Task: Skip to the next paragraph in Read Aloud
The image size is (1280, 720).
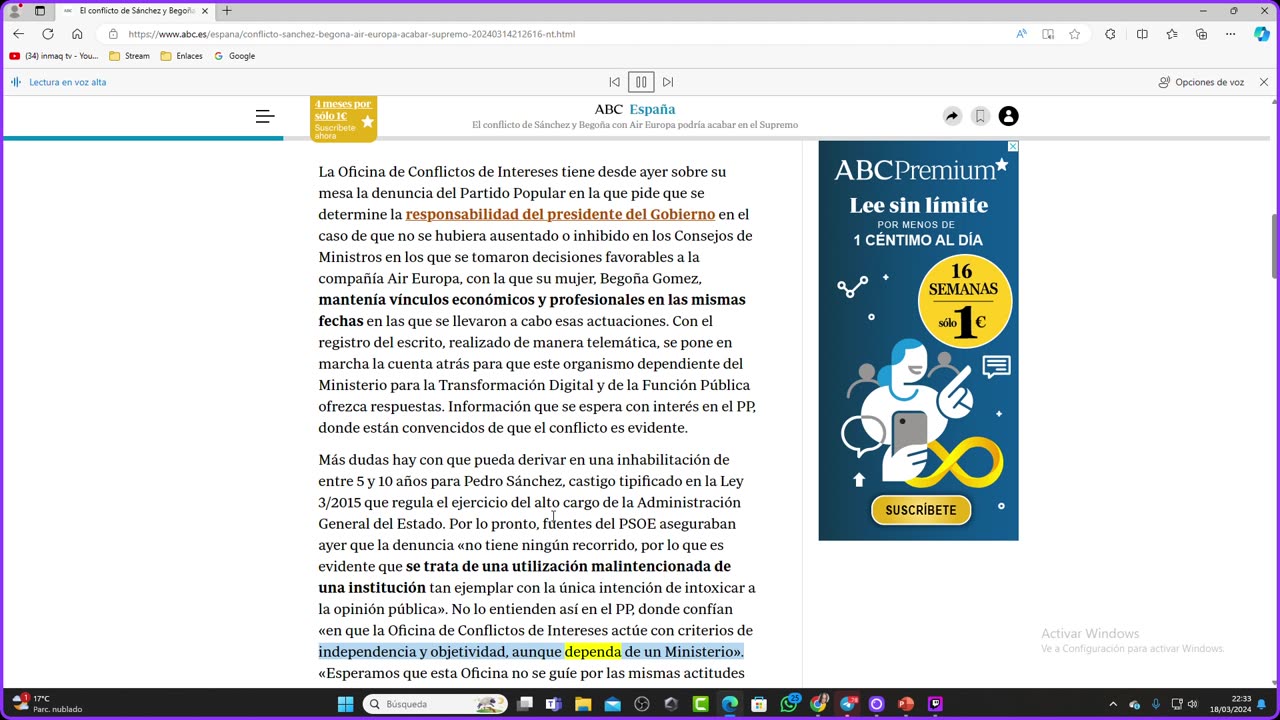Action: (x=668, y=82)
